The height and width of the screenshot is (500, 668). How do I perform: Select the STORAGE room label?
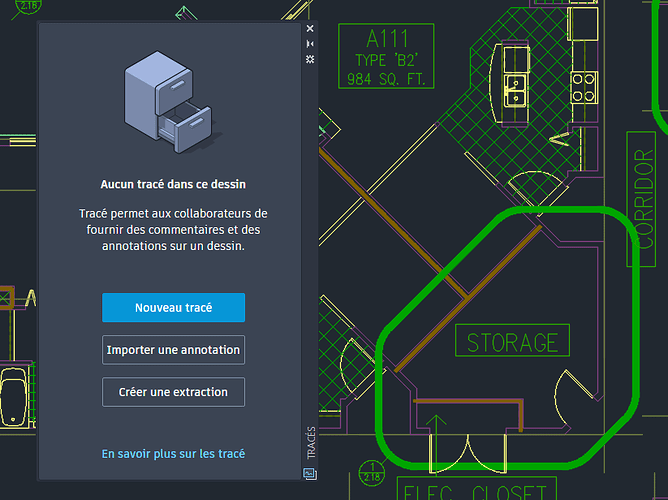pyautogui.click(x=512, y=343)
